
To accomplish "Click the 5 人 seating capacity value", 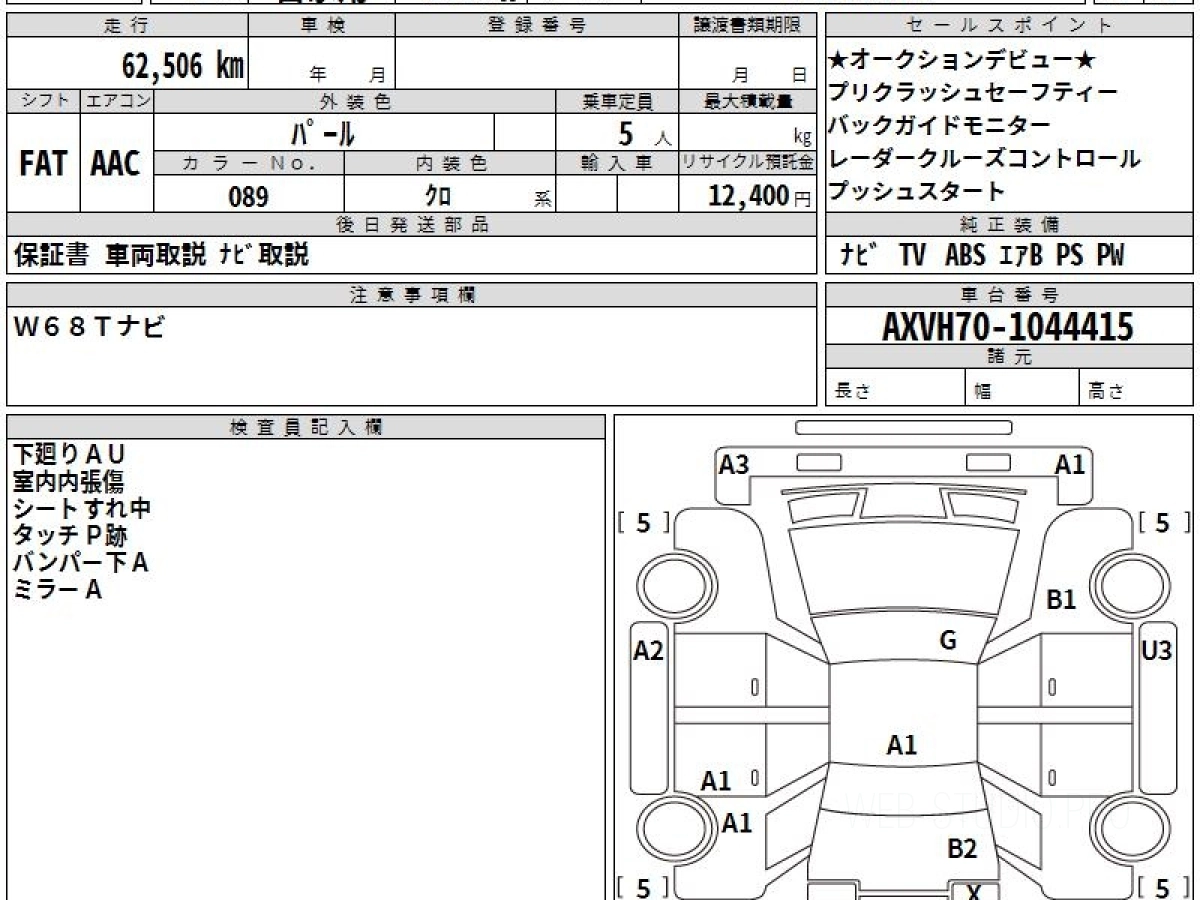I will click(x=645, y=132).
